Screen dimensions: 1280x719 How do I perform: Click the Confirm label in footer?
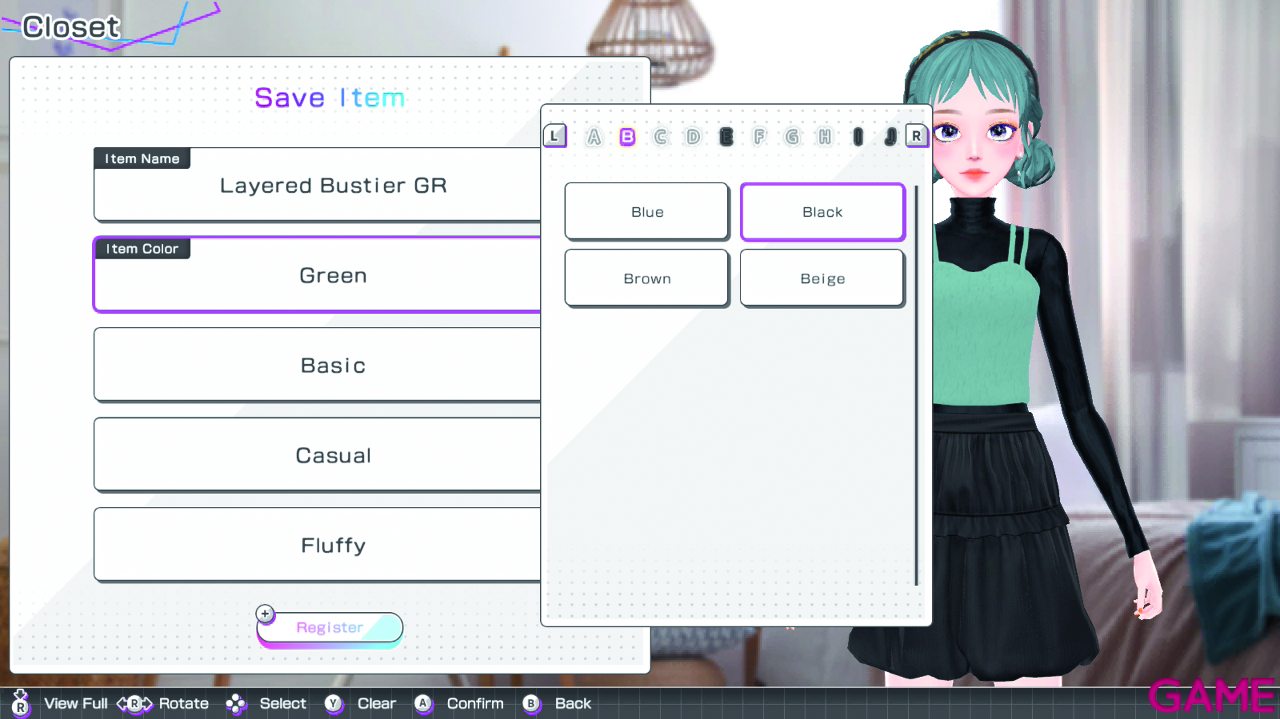[x=475, y=704]
